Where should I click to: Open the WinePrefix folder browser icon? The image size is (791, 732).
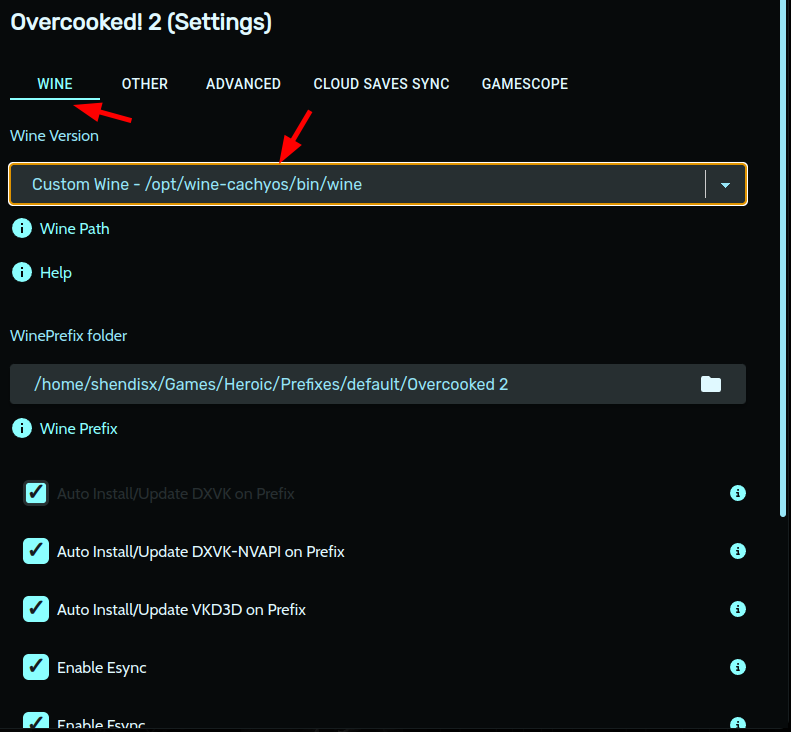point(711,384)
